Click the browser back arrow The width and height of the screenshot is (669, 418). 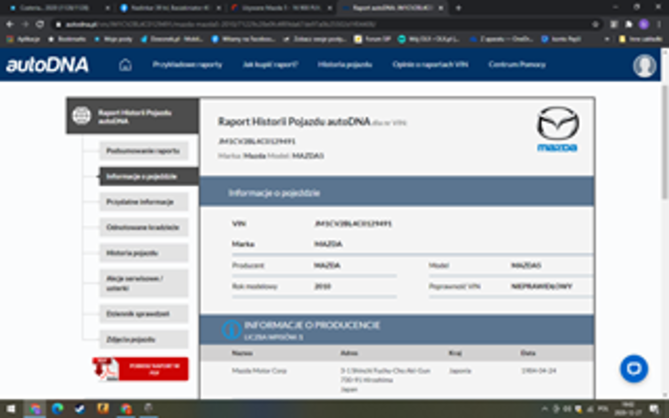tap(10, 24)
